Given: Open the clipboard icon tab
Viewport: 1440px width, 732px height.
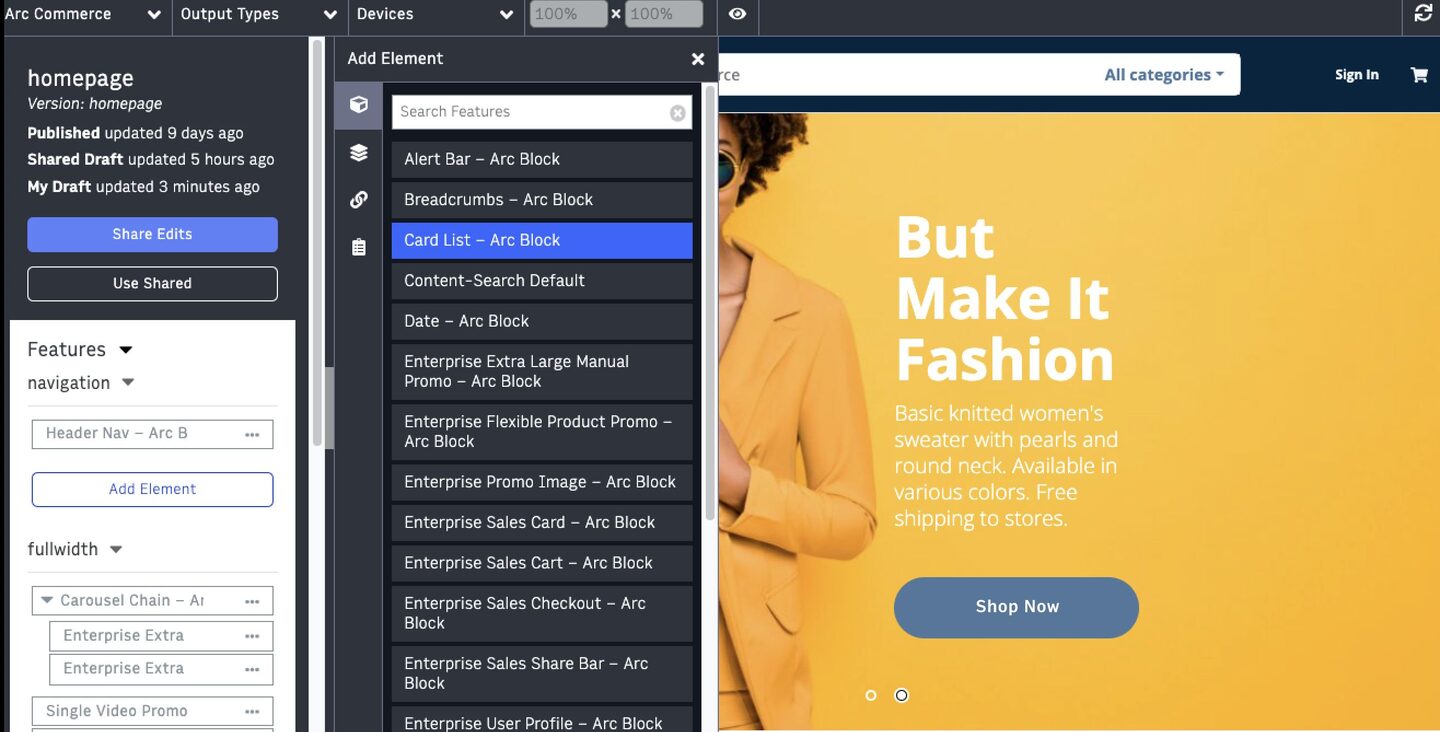Looking at the screenshot, I should coord(359,247).
